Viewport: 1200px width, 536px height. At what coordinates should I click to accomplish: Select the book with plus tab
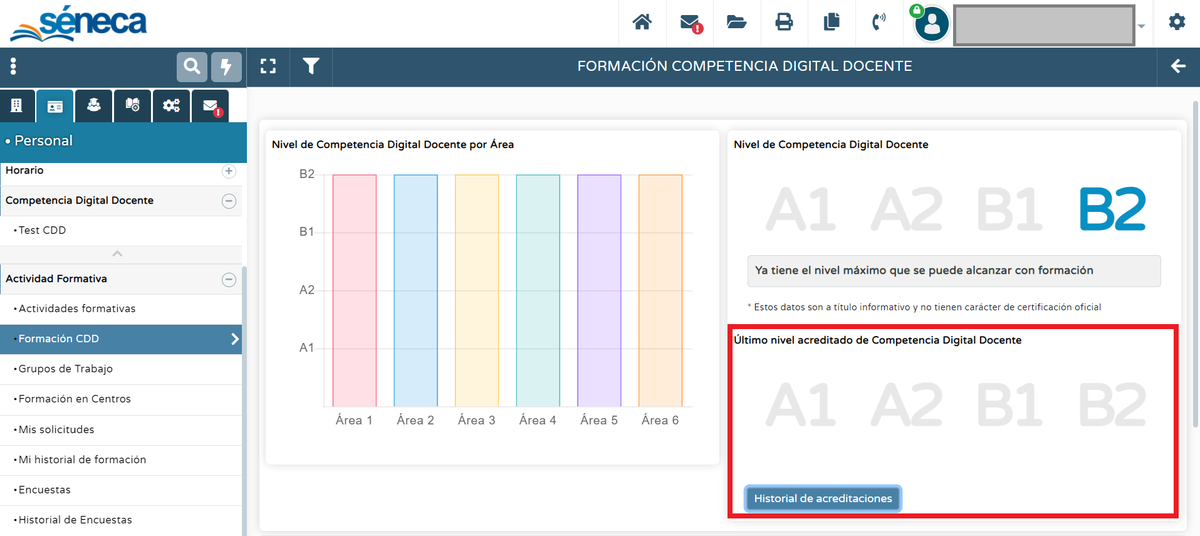coord(133,105)
